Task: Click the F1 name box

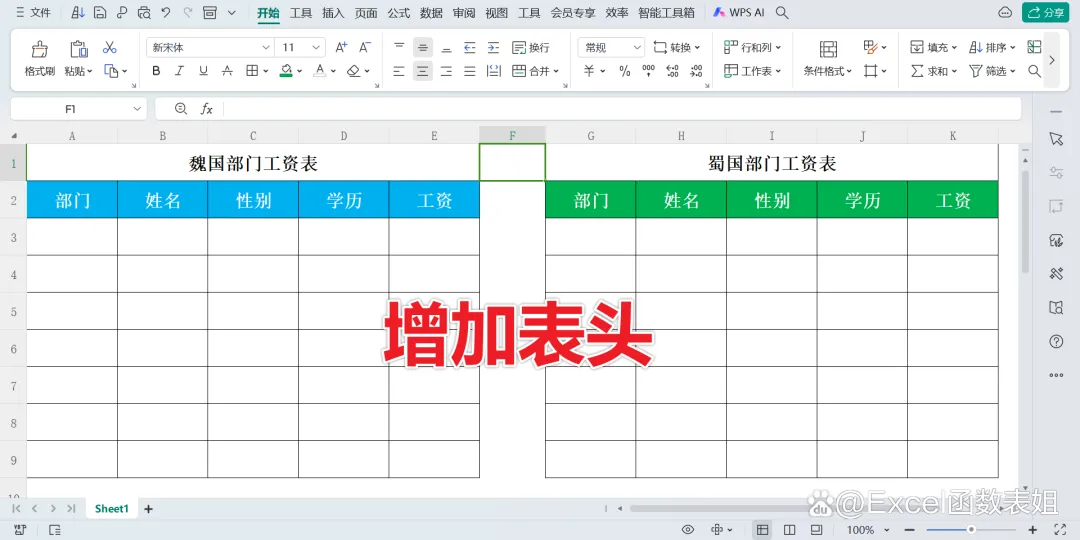Action: tap(70, 109)
